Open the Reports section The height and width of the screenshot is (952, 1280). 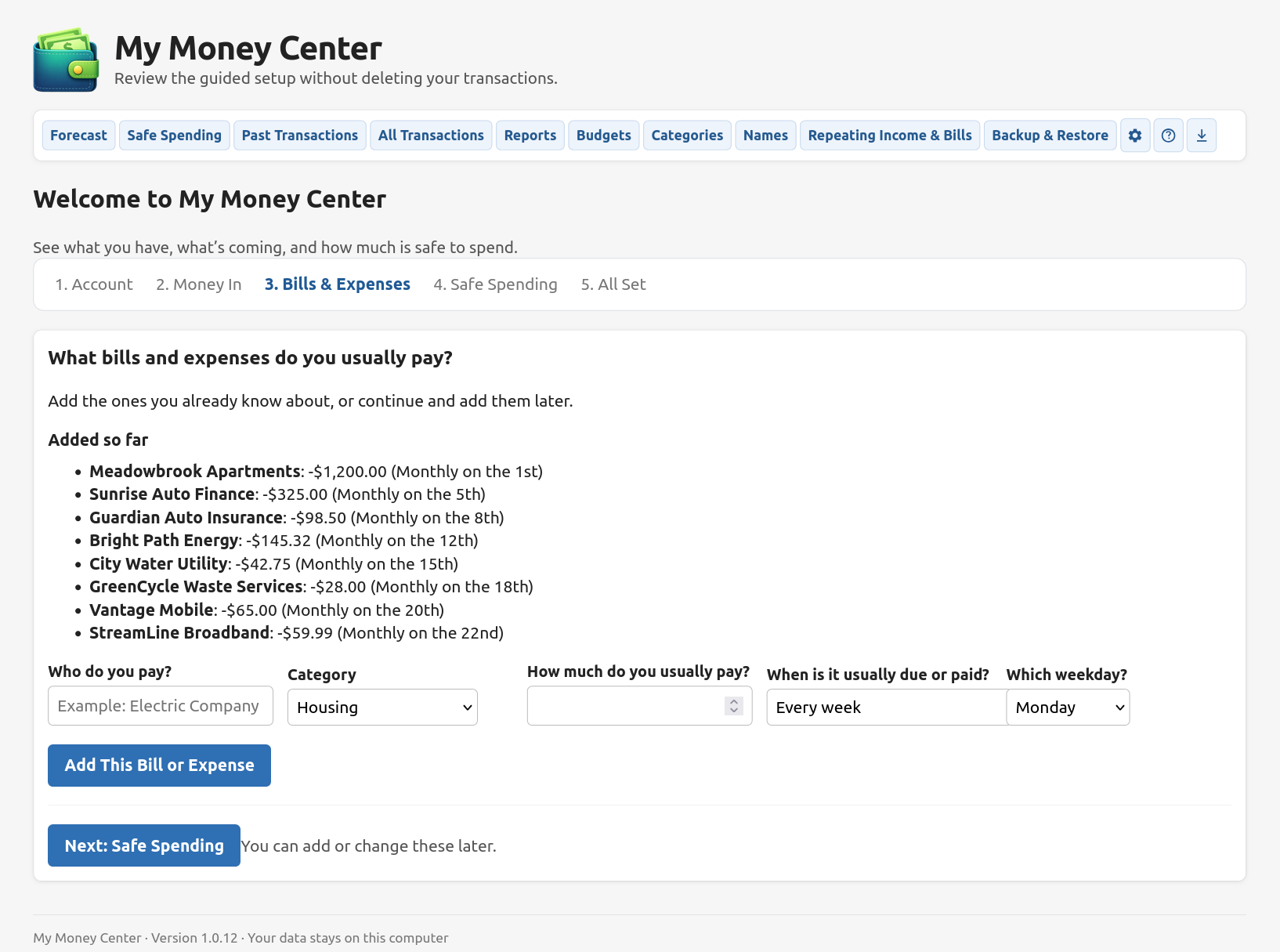[x=530, y=136]
